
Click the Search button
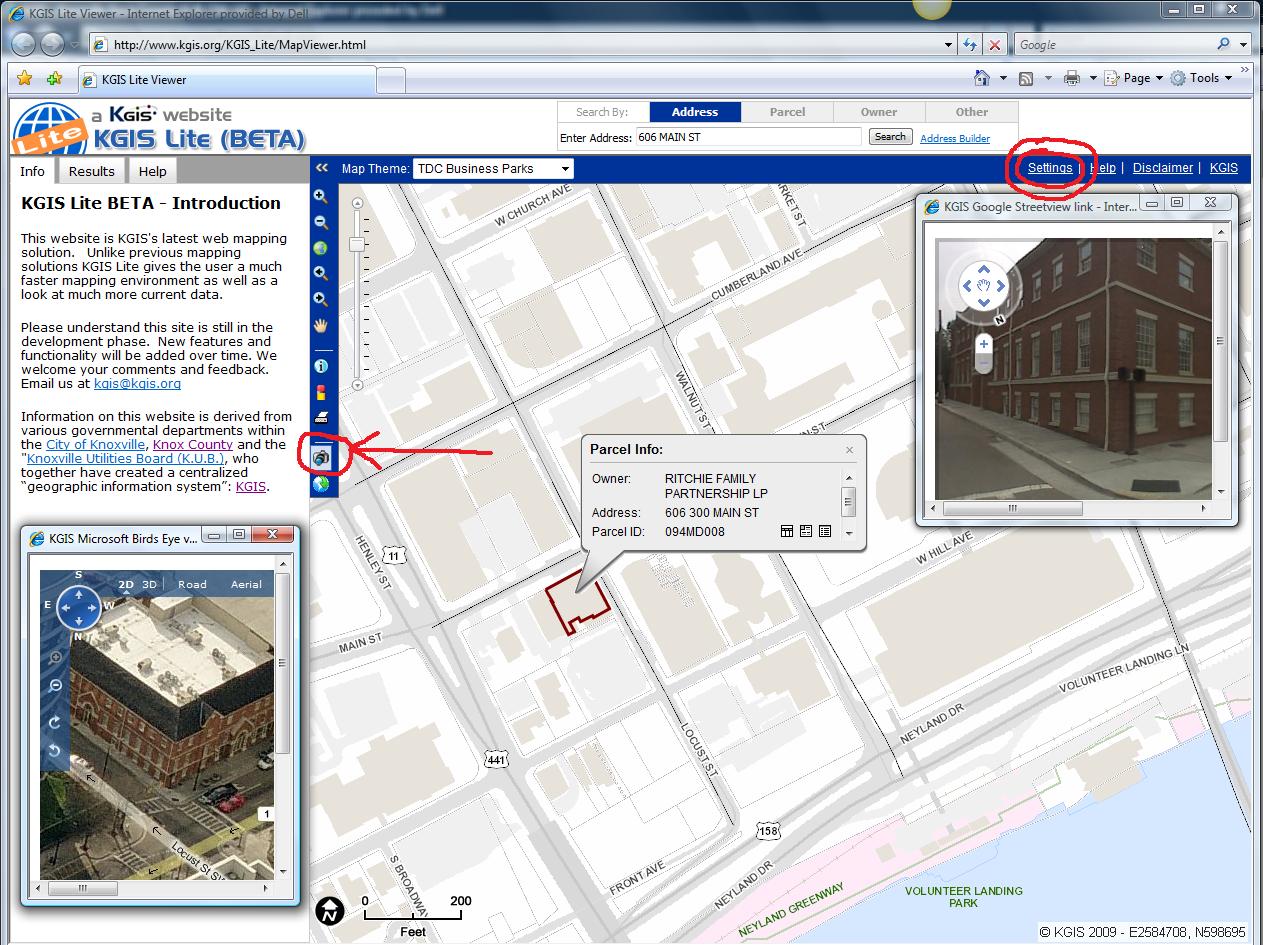[x=890, y=137]
